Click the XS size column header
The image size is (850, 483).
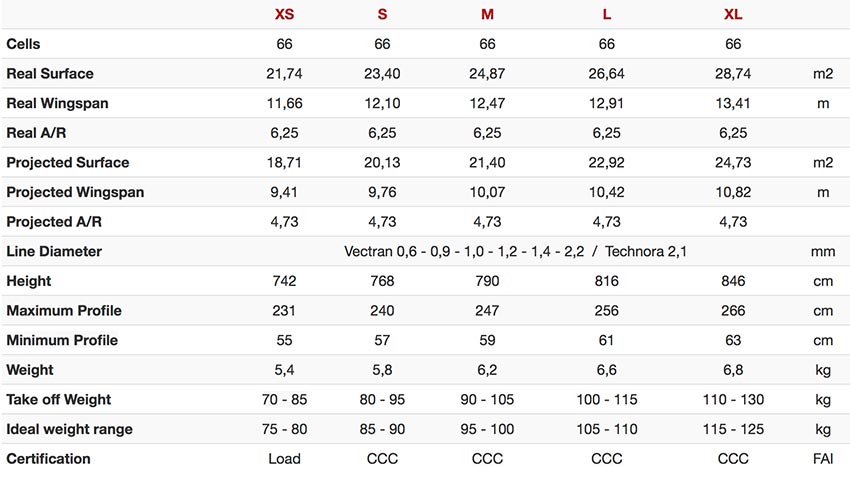click(x=284, y=14)
